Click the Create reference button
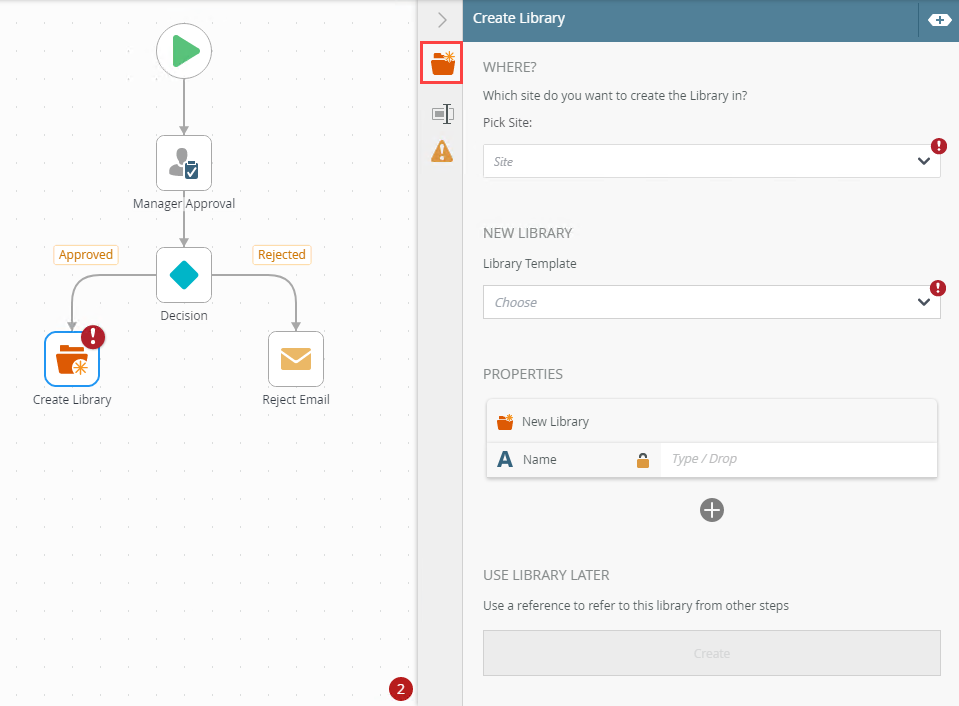The image size is (959, 706). click(x=712, y=654)
